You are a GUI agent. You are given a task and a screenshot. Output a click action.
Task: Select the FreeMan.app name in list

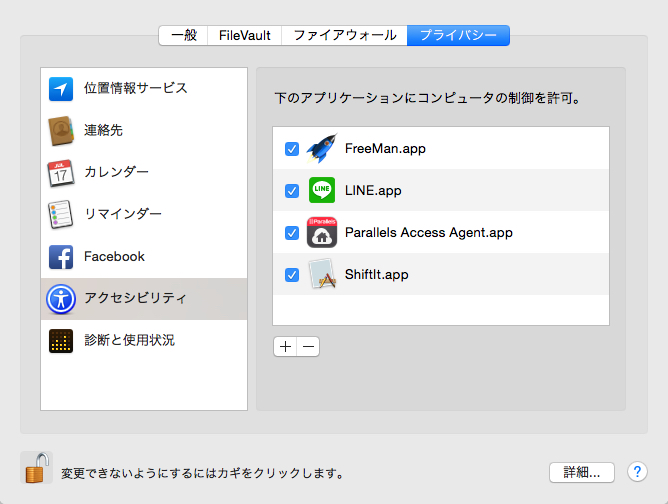(385, 149)
